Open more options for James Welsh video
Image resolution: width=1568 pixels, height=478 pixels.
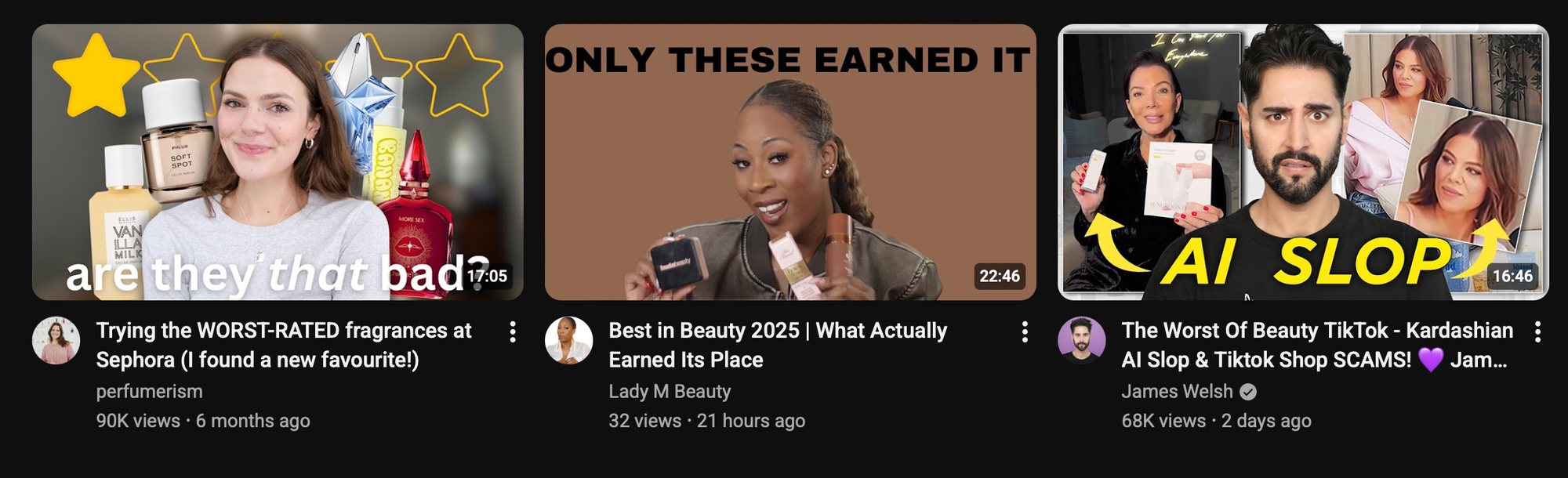tap(1537, 332)
